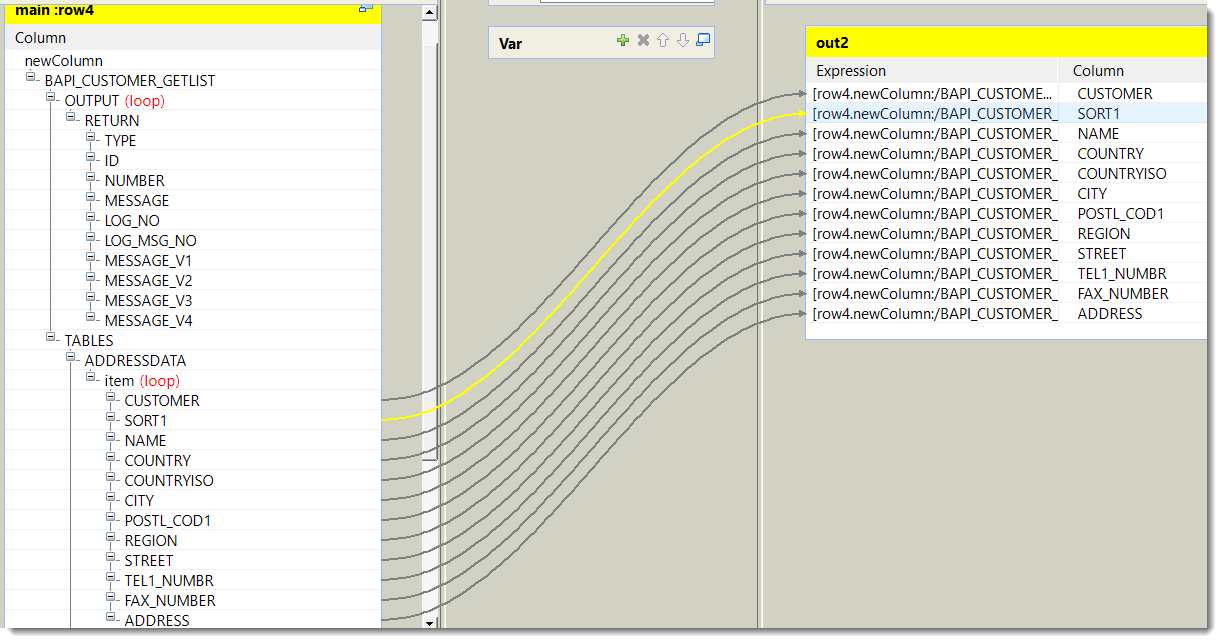The image size is (1222, 643).
Task: Select the LOG_MSG_NO element
Action: point(150,240)
